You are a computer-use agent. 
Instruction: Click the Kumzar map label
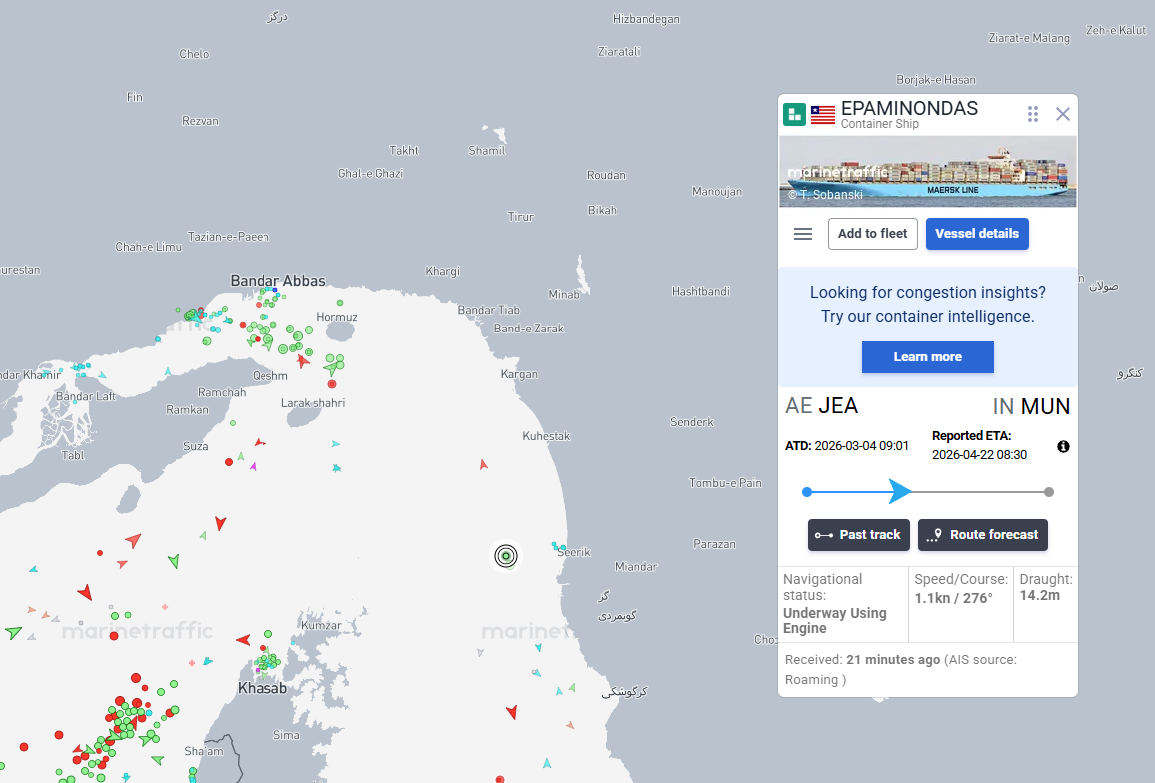(321, 625)
